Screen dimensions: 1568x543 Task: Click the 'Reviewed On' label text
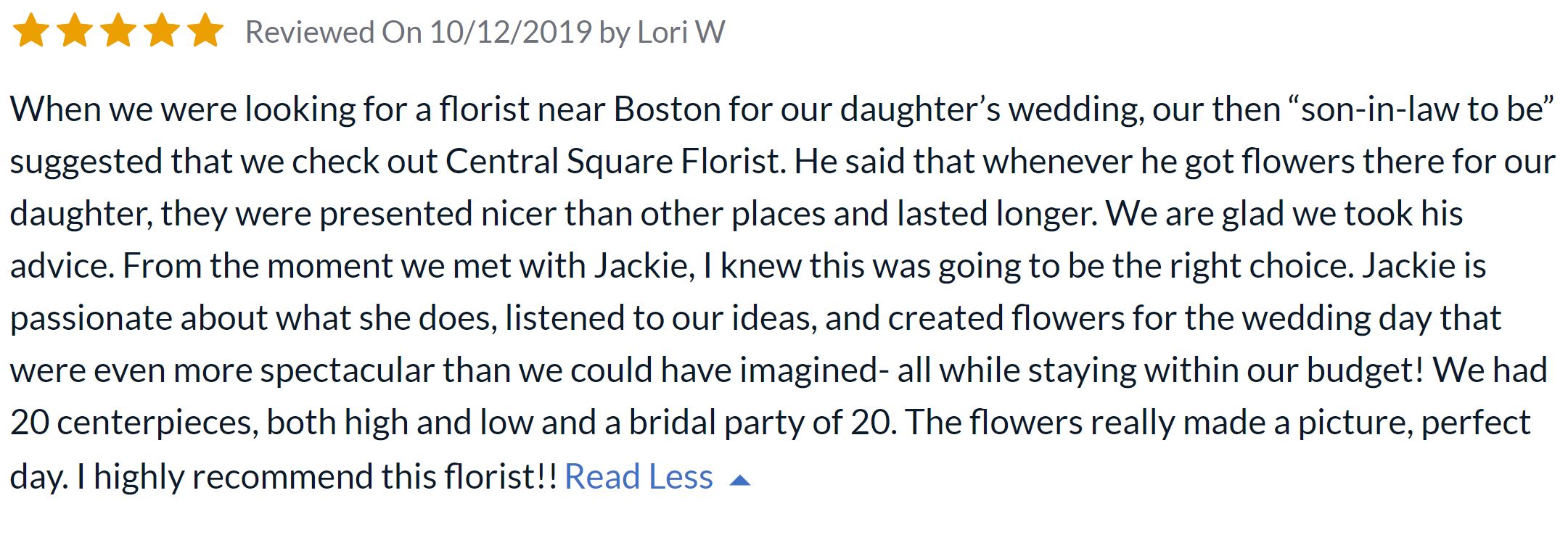click(333, 32)
